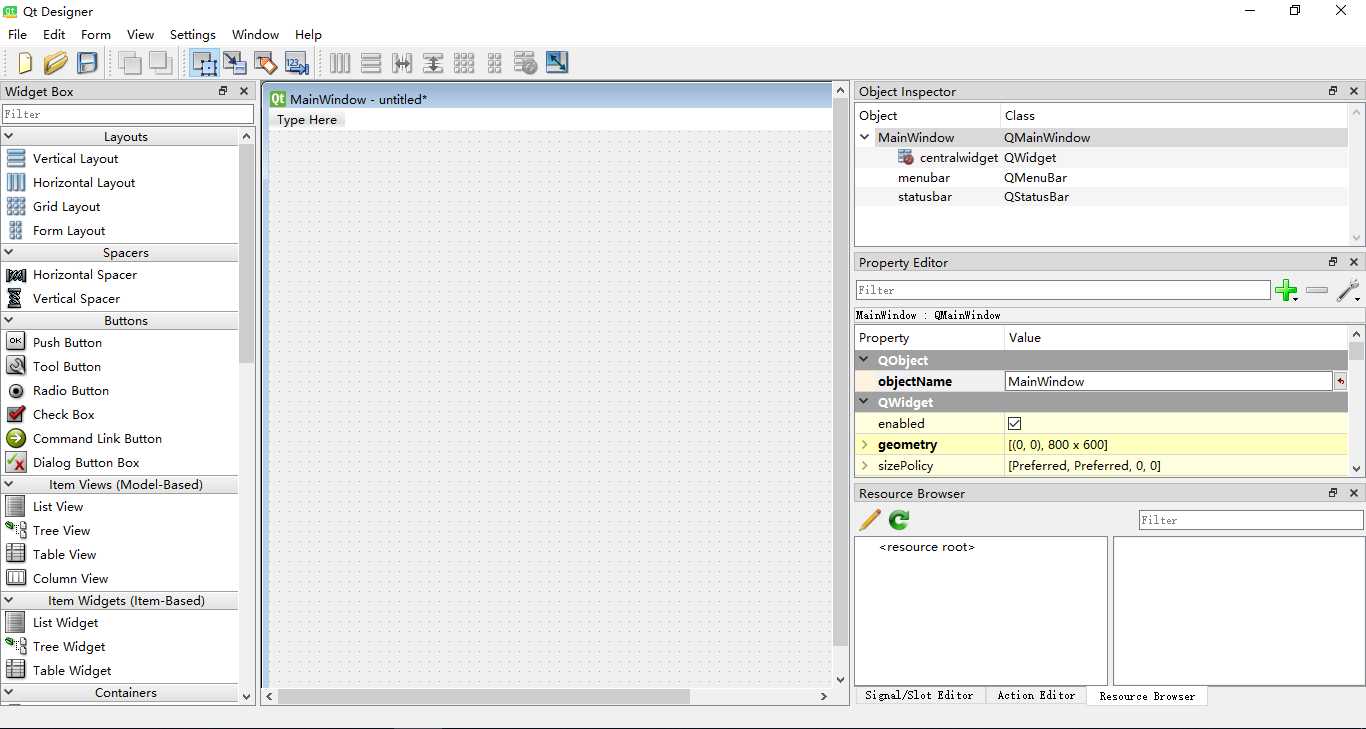
Task: Collapse MainWindow node in Object Inspector
Action: pos(865,137)
